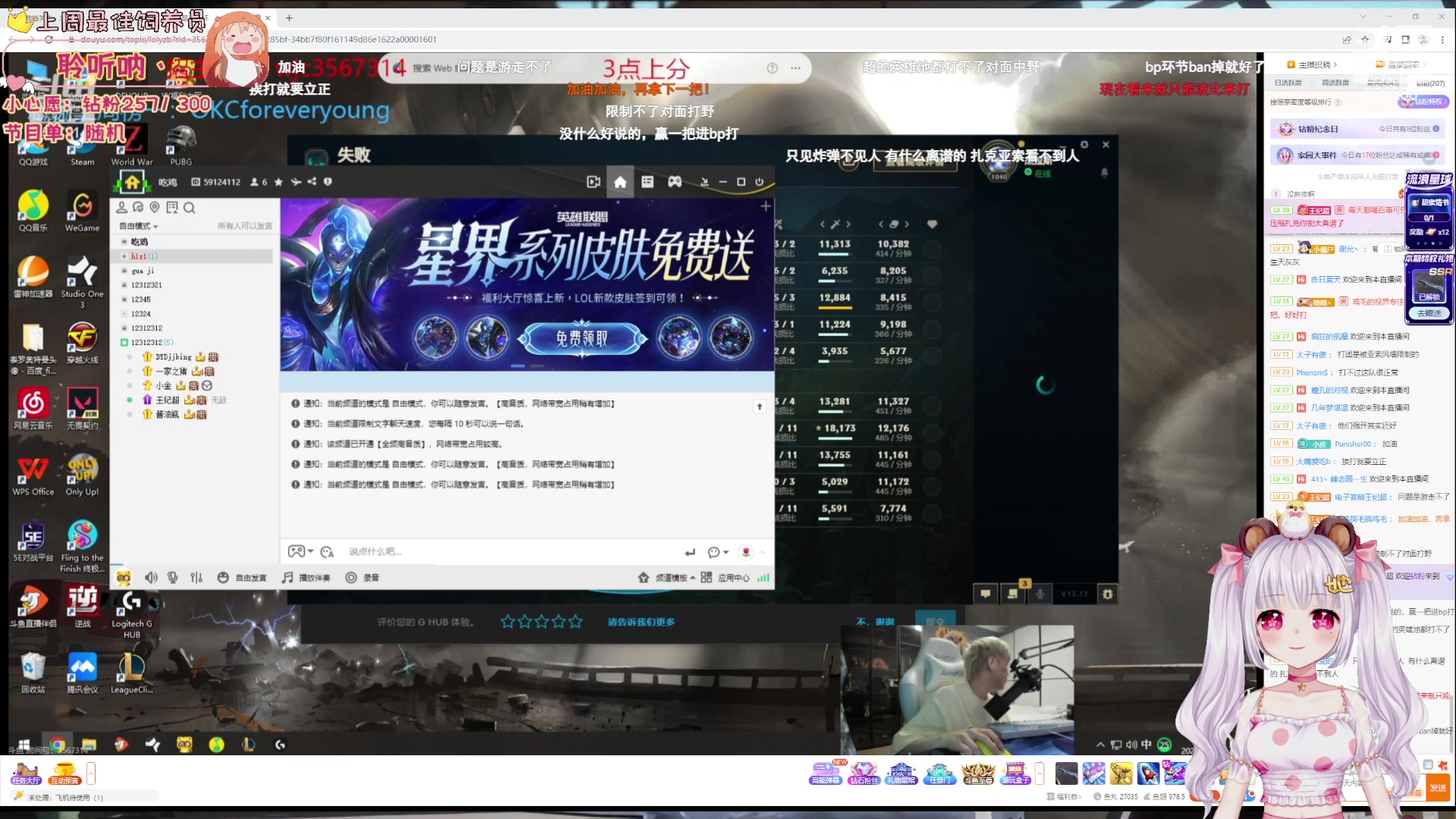The height and width of the screenshot is (819, 1456).
Task: Click the plane icon in YY header
Action: pyautogui.click(x=296, y=182)
